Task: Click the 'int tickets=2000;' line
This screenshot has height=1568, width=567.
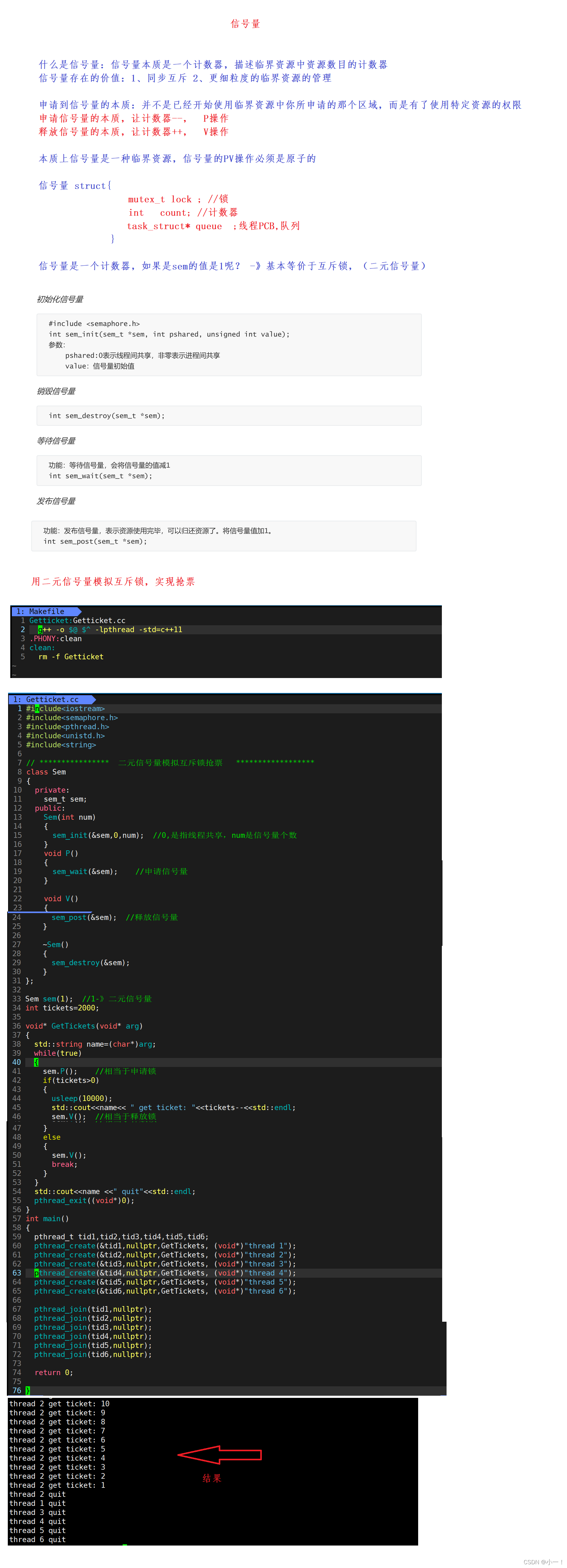Action: point(62,1008)
